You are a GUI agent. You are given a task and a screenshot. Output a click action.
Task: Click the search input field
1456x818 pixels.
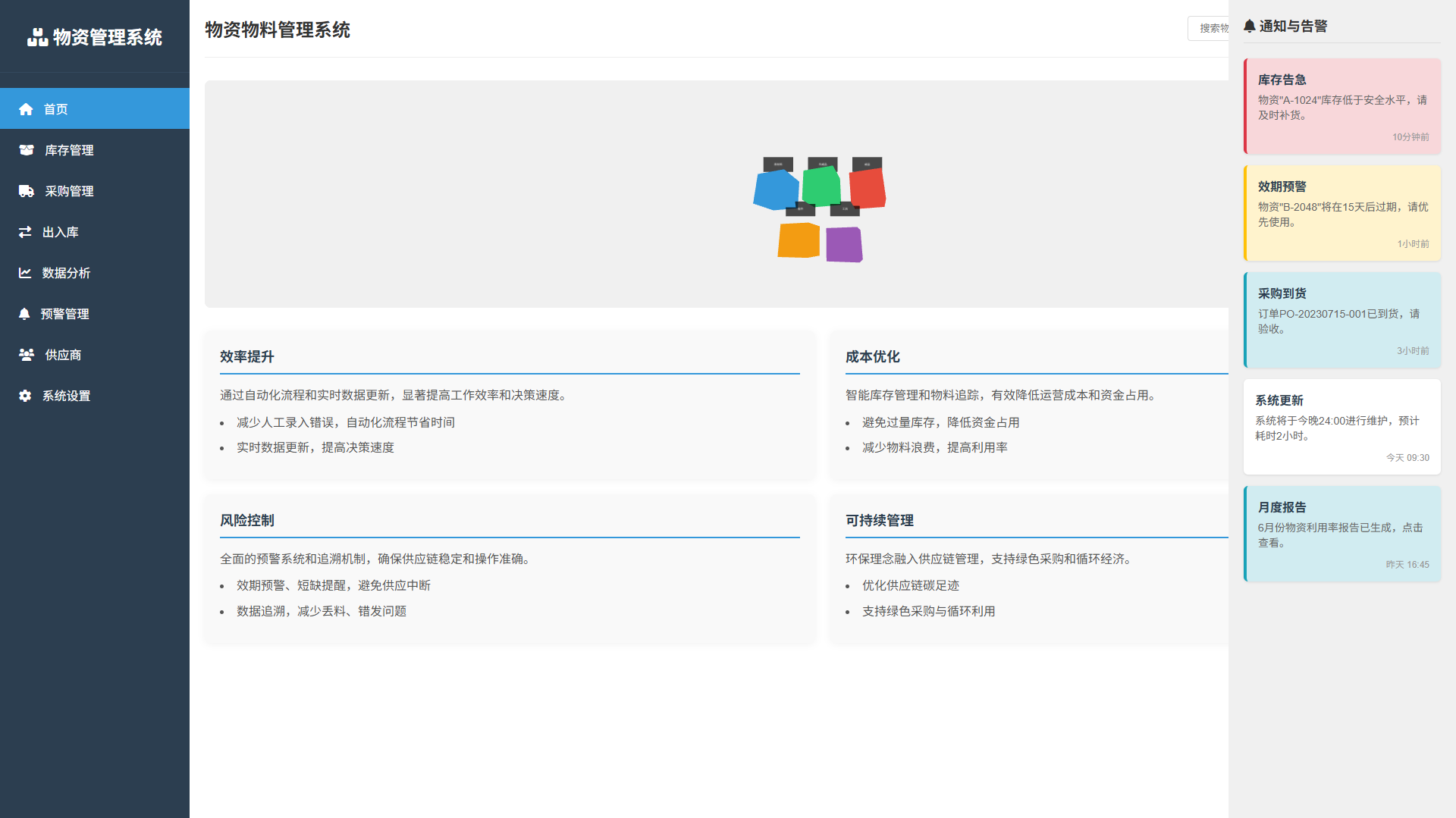pos(1210,28)
